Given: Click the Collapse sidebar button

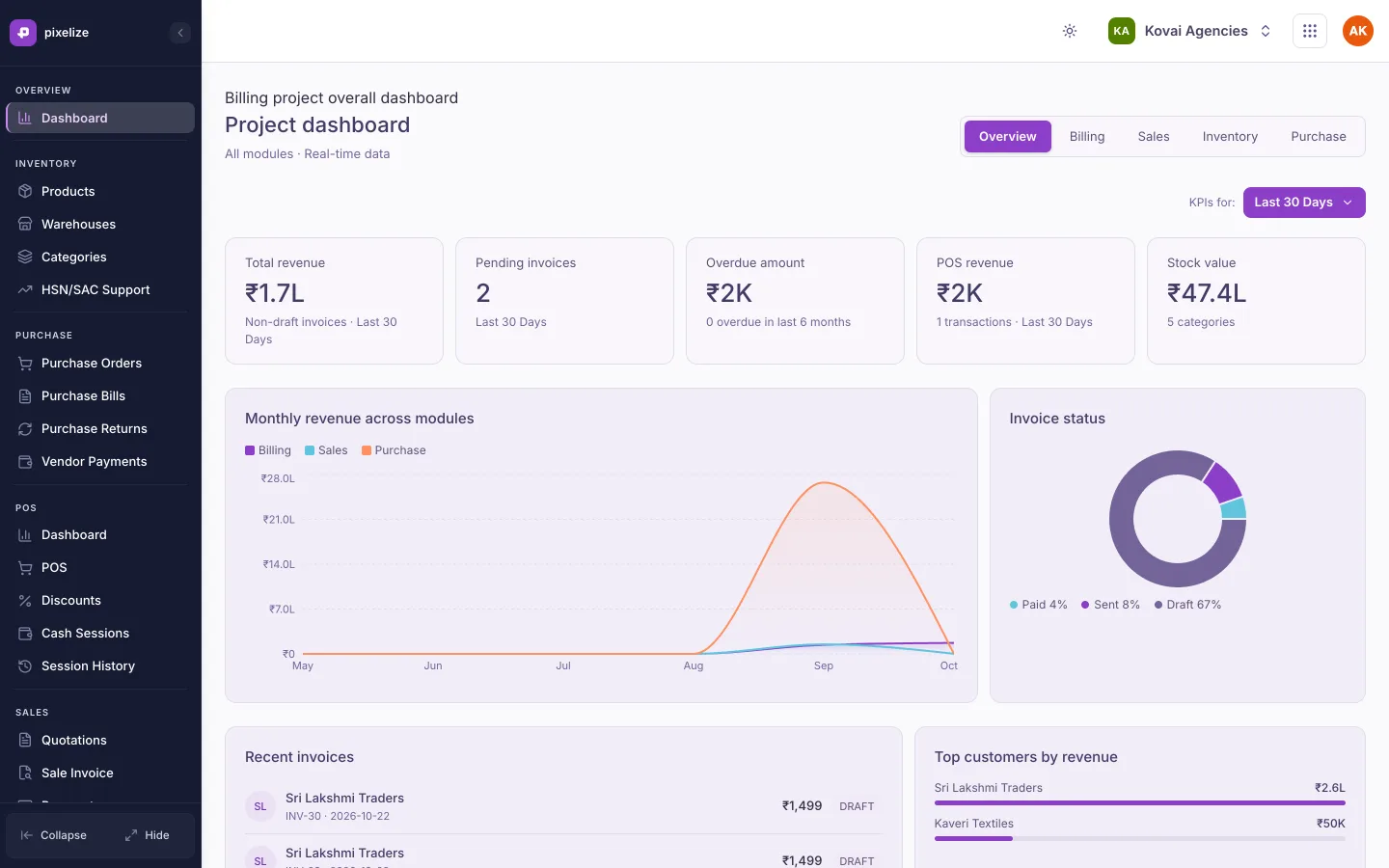Looking at the screenshot, I should [x=54, y=835].
